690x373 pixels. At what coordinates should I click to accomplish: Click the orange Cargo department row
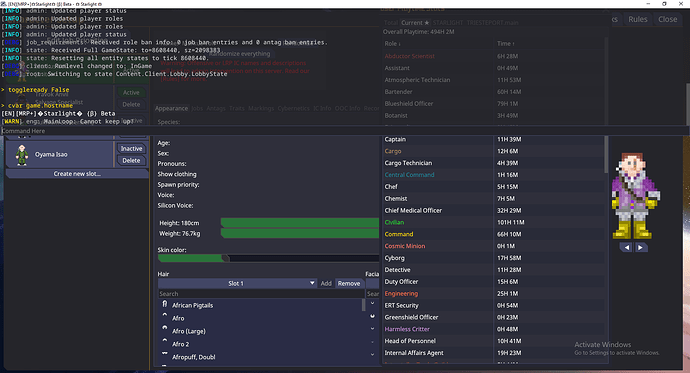pos(493,151)
